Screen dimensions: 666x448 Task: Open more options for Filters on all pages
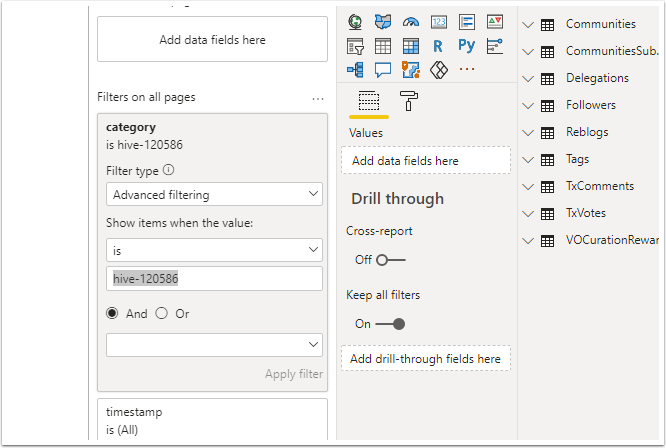coord(318,99)
